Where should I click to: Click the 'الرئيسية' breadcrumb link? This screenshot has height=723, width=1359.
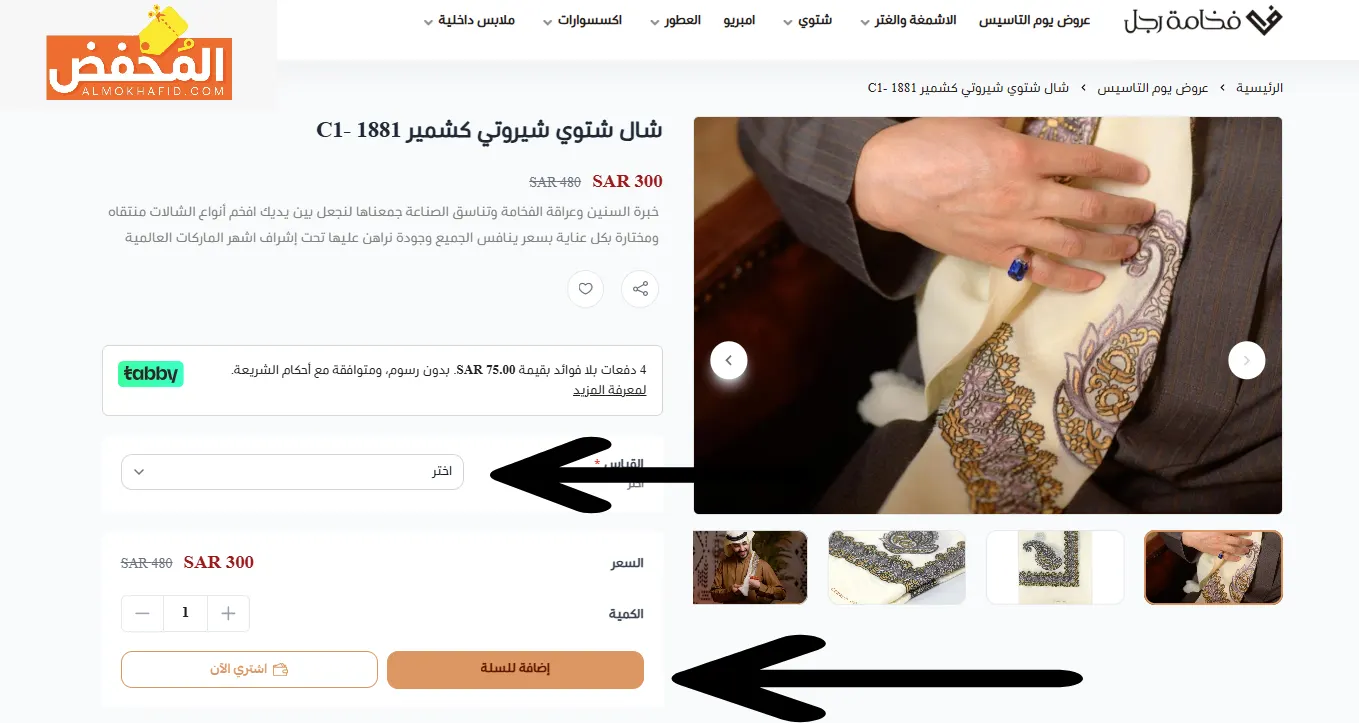tap(1260, 88)
